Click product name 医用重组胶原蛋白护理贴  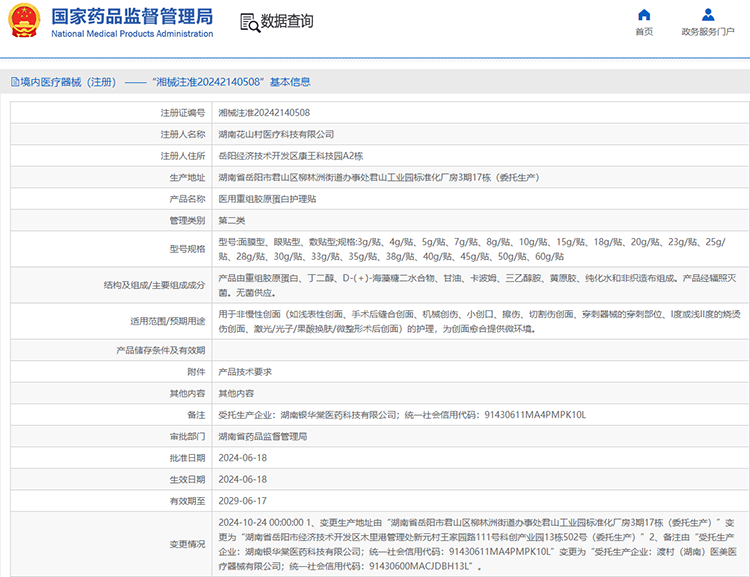pyautogui.click(x=267, y=199)
